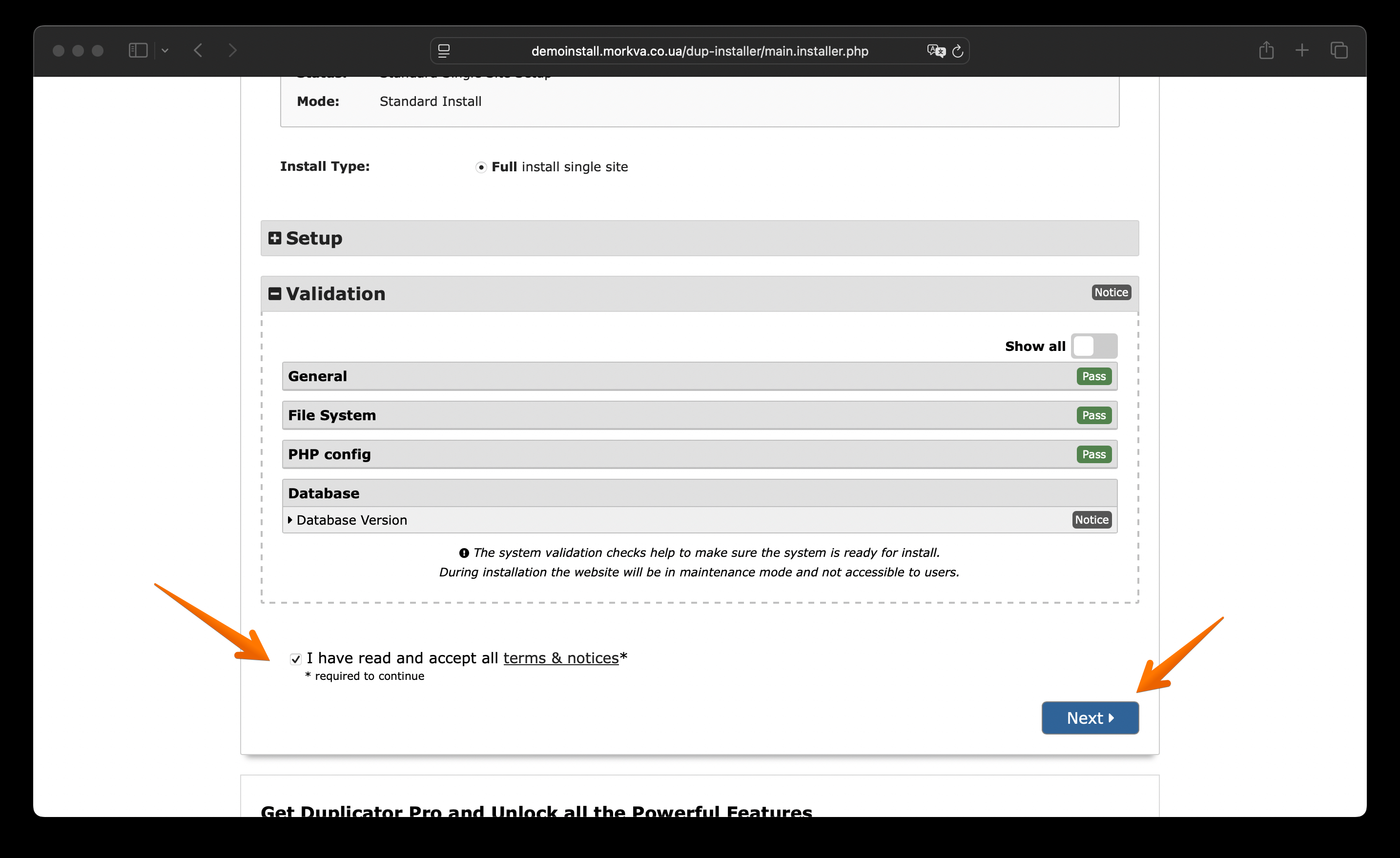This screenshot has height=858, width=1400.
Task: Open the terms & notices link
Action: 560,658
